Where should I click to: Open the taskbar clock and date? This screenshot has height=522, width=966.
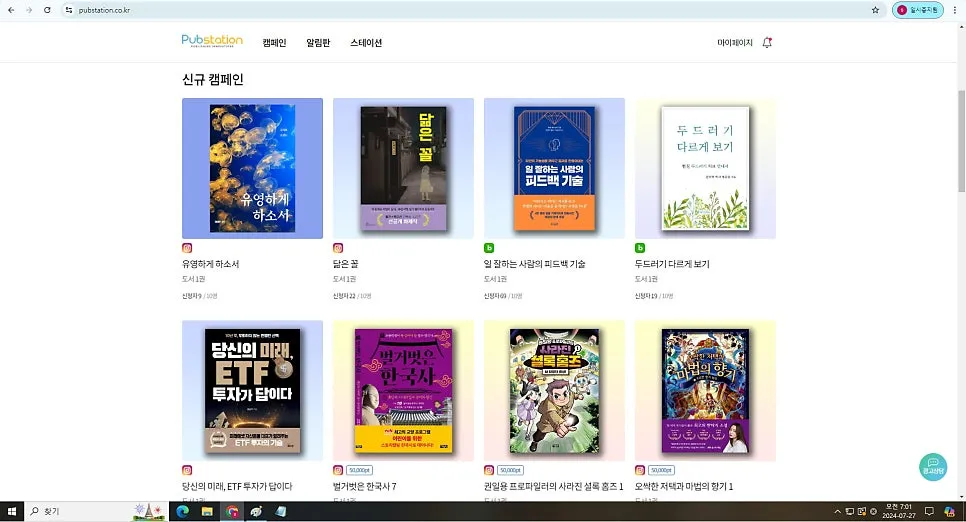click(x=899, y=511)
